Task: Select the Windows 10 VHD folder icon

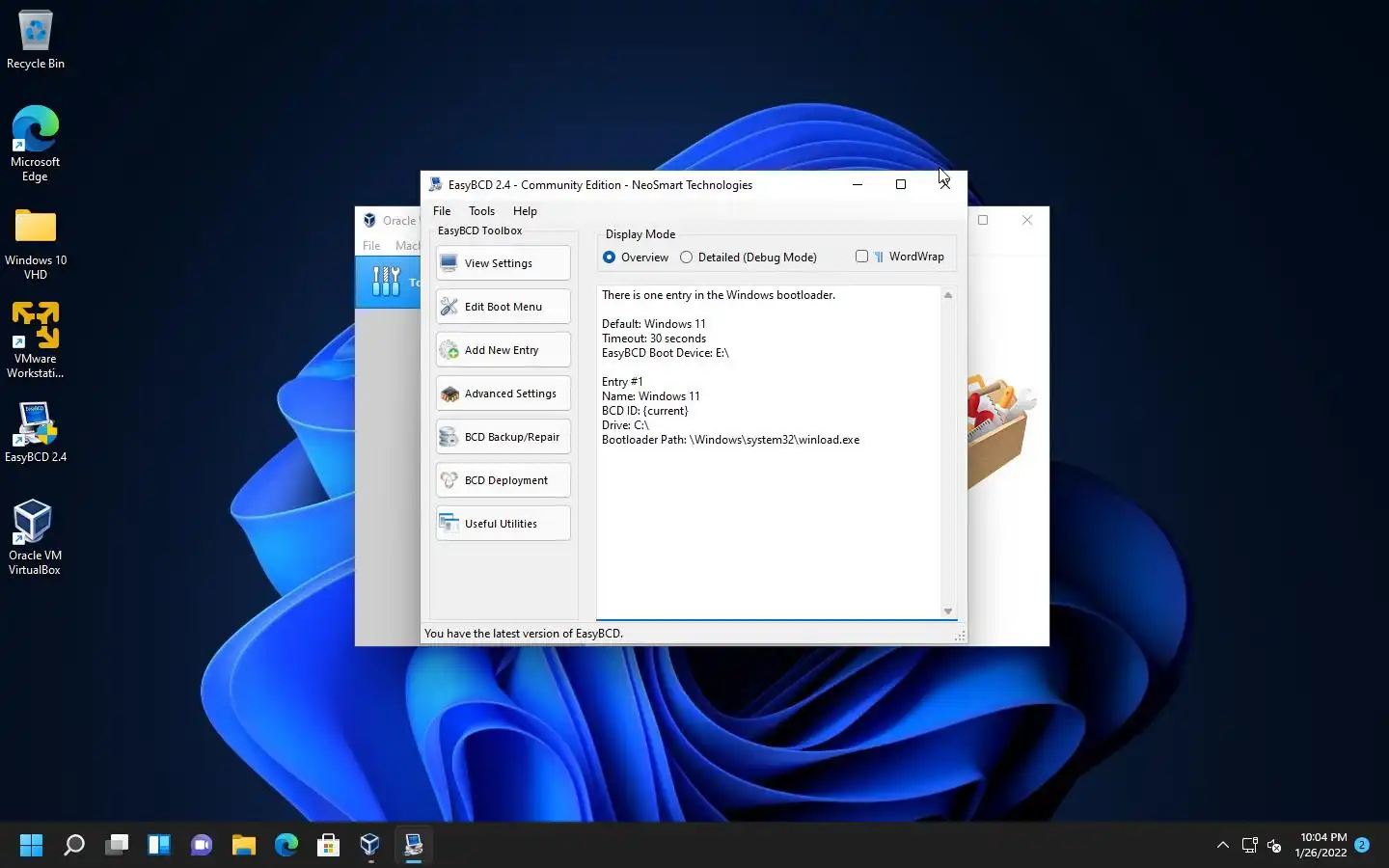Action: click(36, 243)
